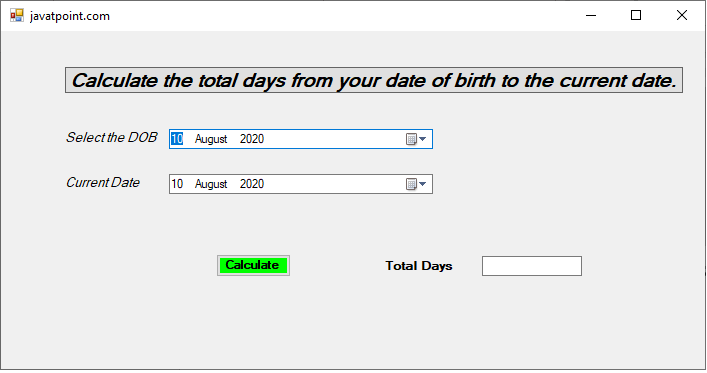
Task: Close the javatpoint.com window
Action: (x=682, y=15)
